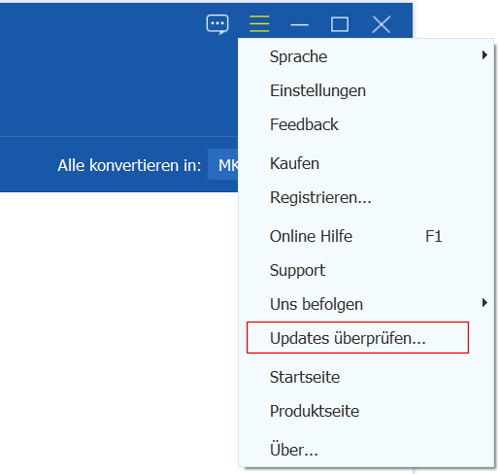The width and height of the screenshot is (500, 474).
Task: Click Registrieren... in the menu
Action: (366, 197)
